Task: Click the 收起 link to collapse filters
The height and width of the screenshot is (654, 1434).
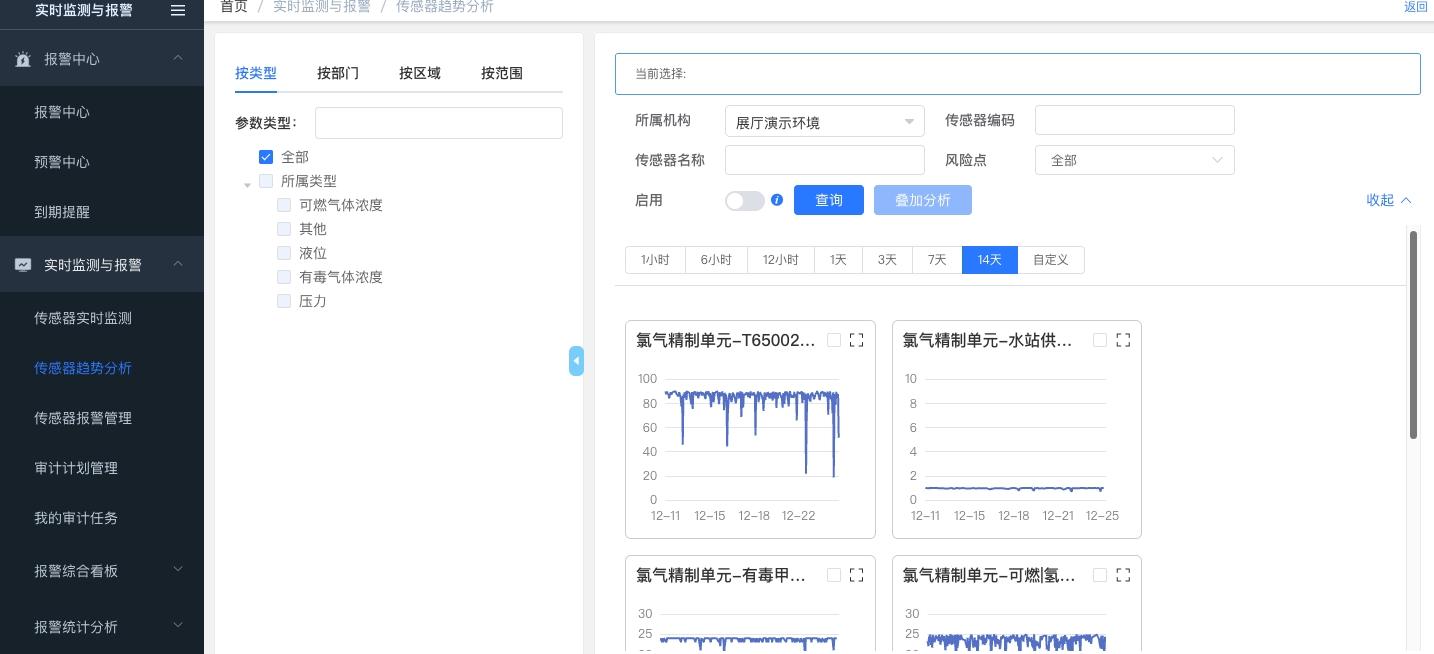Action: 1388,200
